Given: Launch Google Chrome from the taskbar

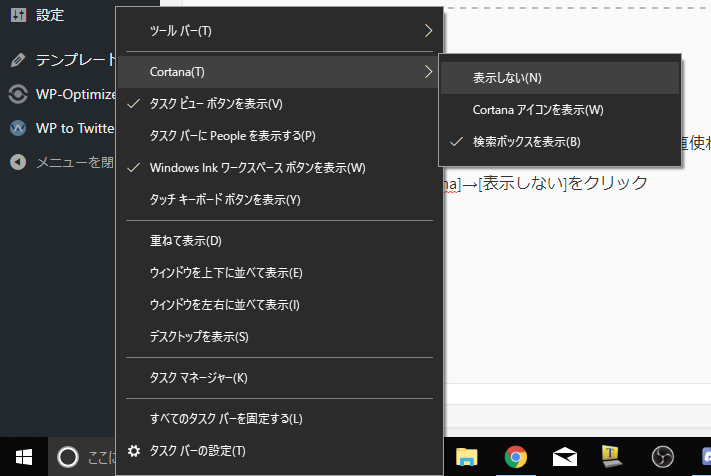Looking at the screenshot, I should tap(516, 457).
